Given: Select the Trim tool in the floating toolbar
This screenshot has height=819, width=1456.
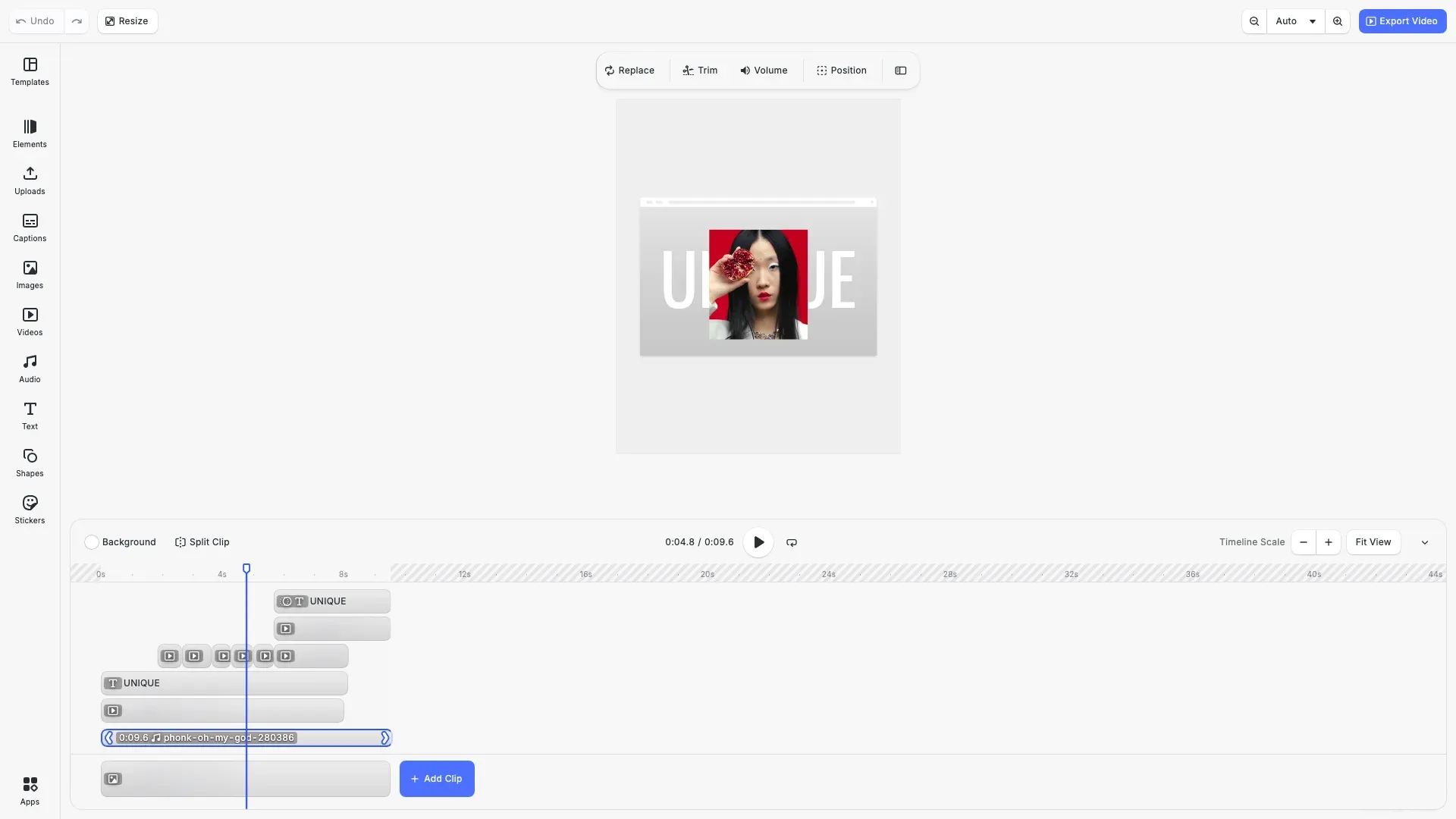Looking at the screenshot, I should click(x=699, y=70).
